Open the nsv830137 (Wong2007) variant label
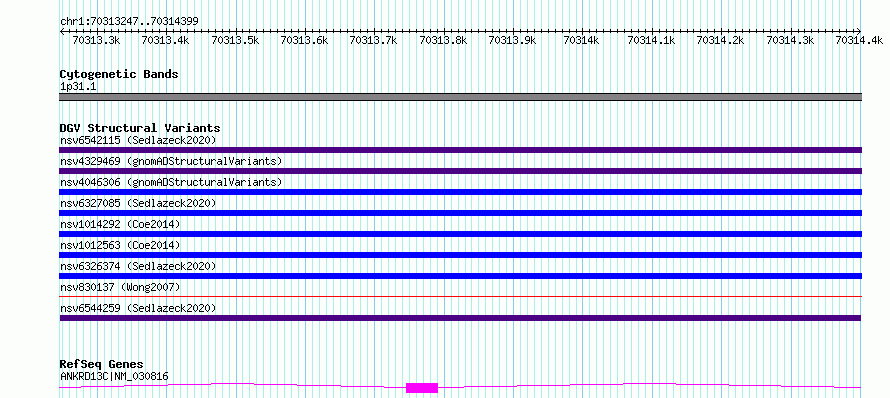890x398 pixels. pos(120,287)
